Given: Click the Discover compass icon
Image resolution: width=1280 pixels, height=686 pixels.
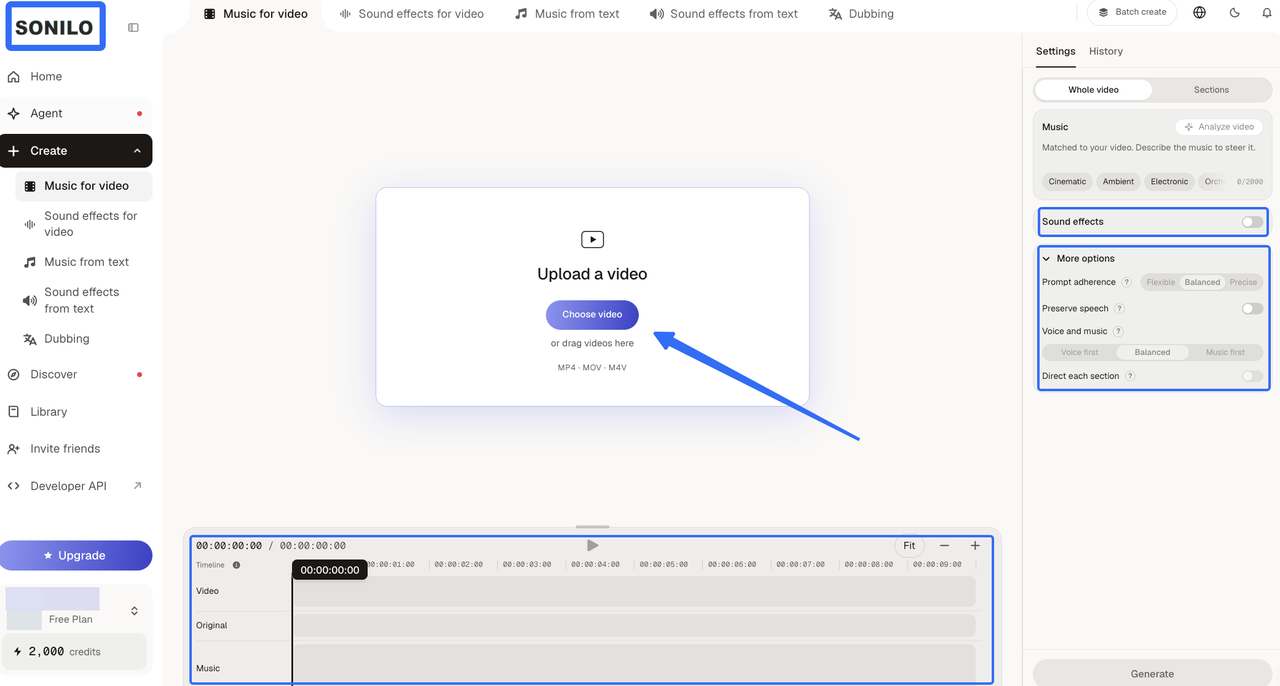Looking at the screenshot, I should point(14,375).
